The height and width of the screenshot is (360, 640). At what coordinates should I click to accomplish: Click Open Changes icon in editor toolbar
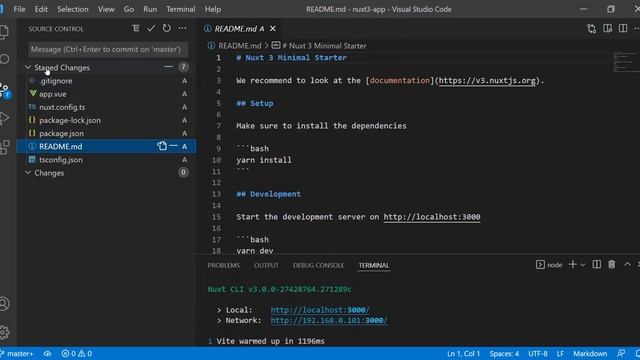pyautogui.click(x=591, y=29)
